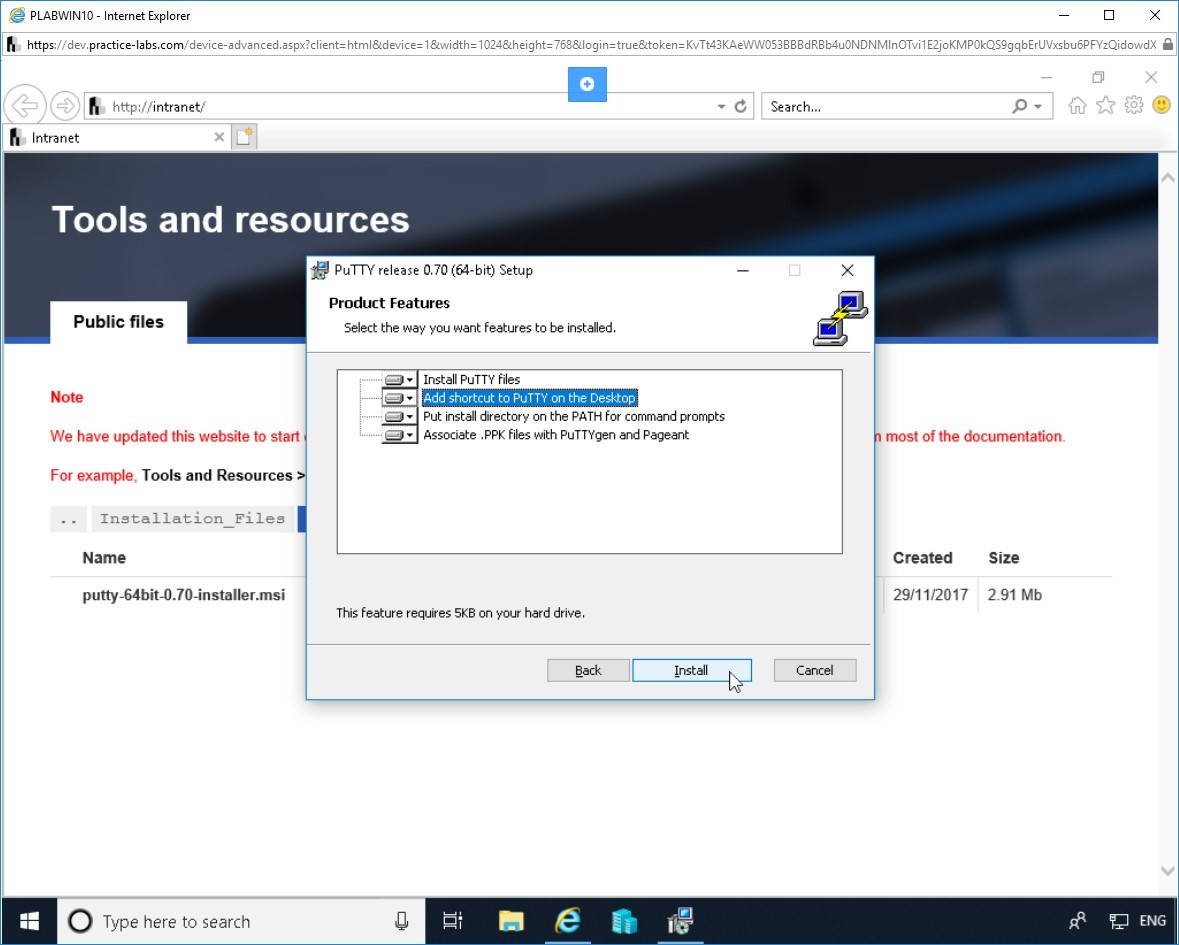Open the Public files tab
Image resolution: width=1179 pixels, height=945 pixels.
119,322
